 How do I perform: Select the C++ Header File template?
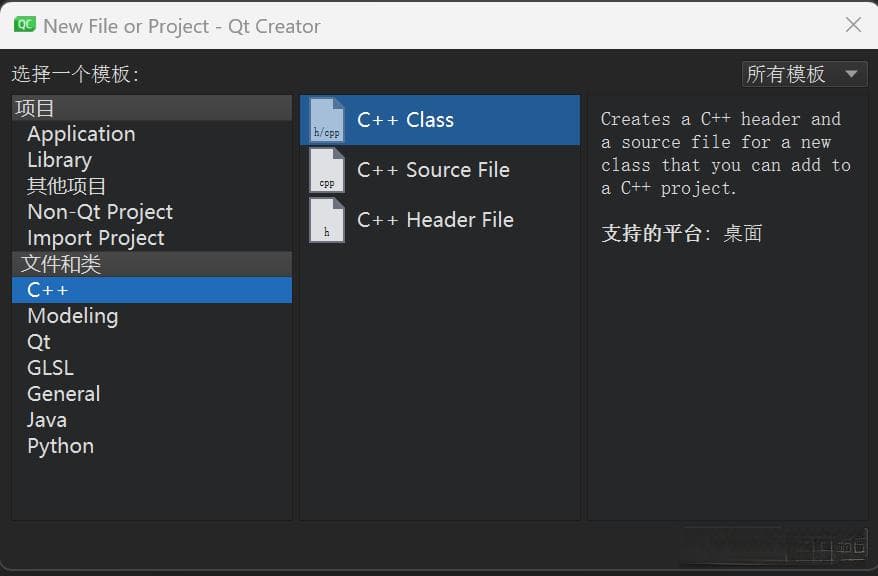pos(440,220)
